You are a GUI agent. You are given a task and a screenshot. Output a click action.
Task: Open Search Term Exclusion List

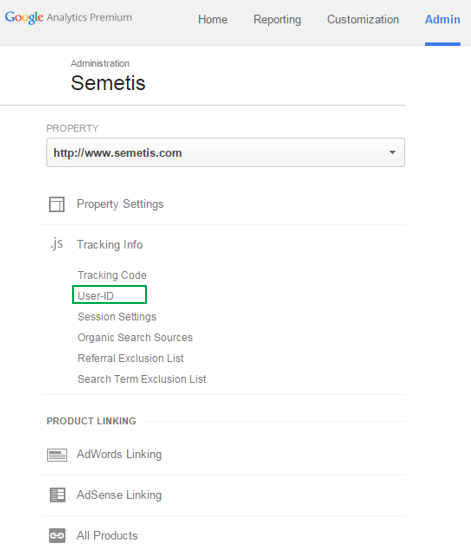[x=142, y=379]
